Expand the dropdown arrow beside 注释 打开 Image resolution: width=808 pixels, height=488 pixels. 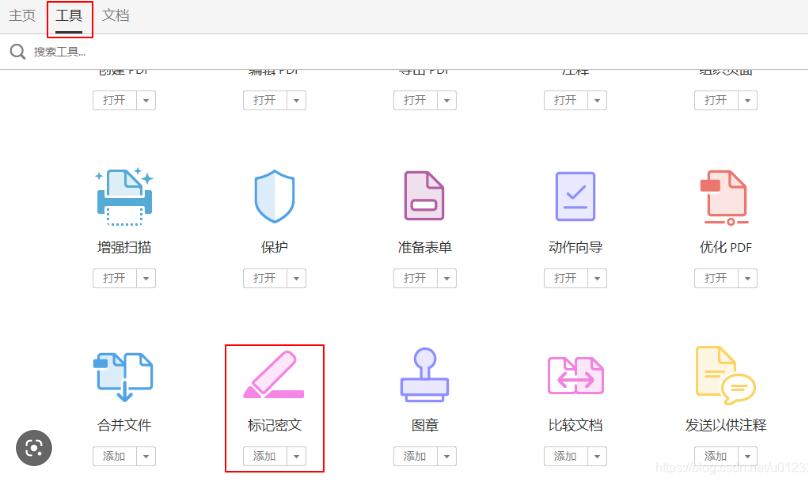click(597, 100)
